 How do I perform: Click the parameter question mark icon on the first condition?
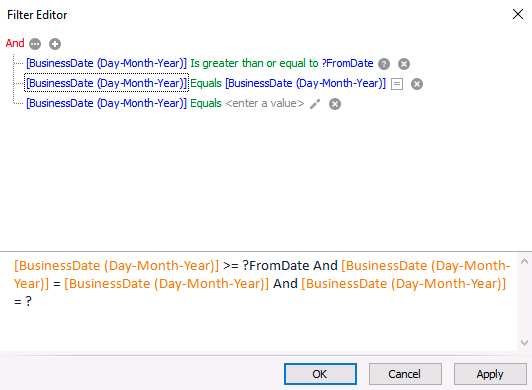click(x=384, y=64)
